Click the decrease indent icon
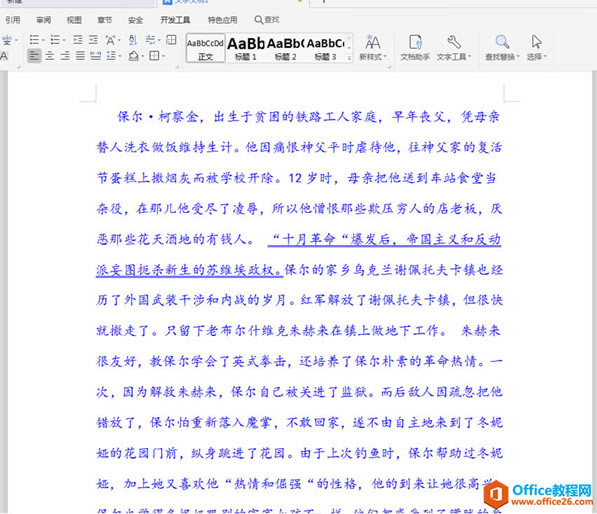 (78, 40)
